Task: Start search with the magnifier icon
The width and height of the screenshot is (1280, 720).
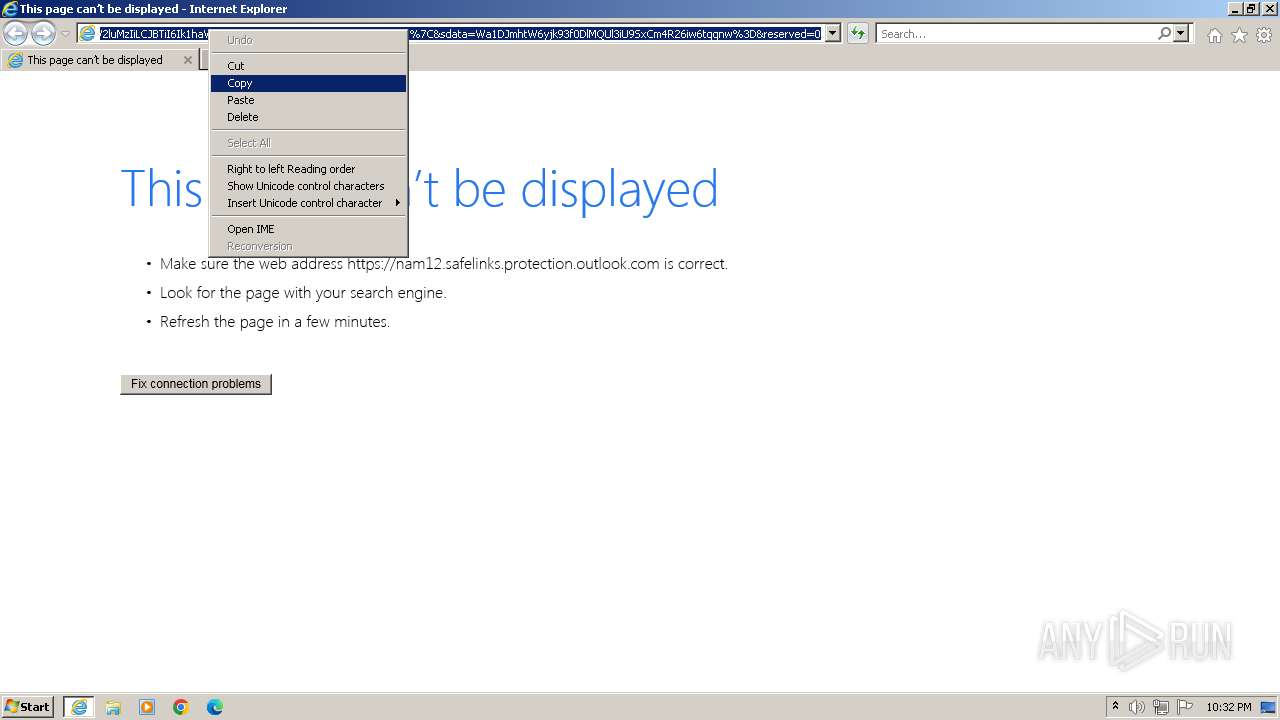Action: tap(1164, 34)
